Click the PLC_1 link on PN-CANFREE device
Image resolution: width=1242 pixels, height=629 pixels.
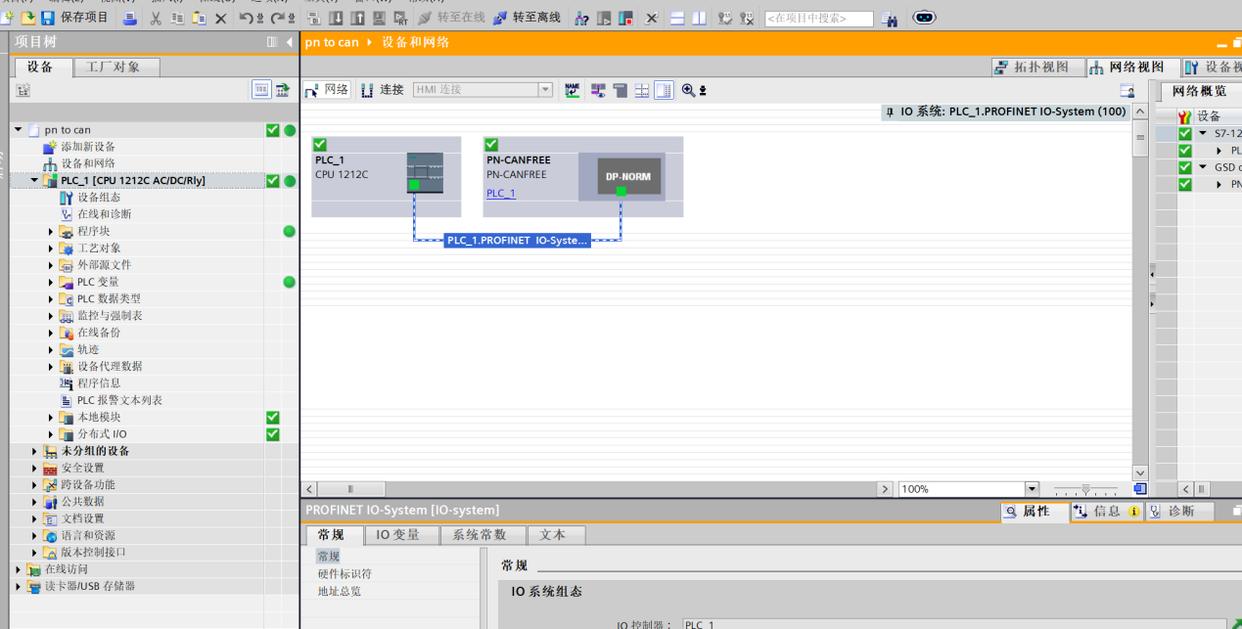[x=501, y=193]
